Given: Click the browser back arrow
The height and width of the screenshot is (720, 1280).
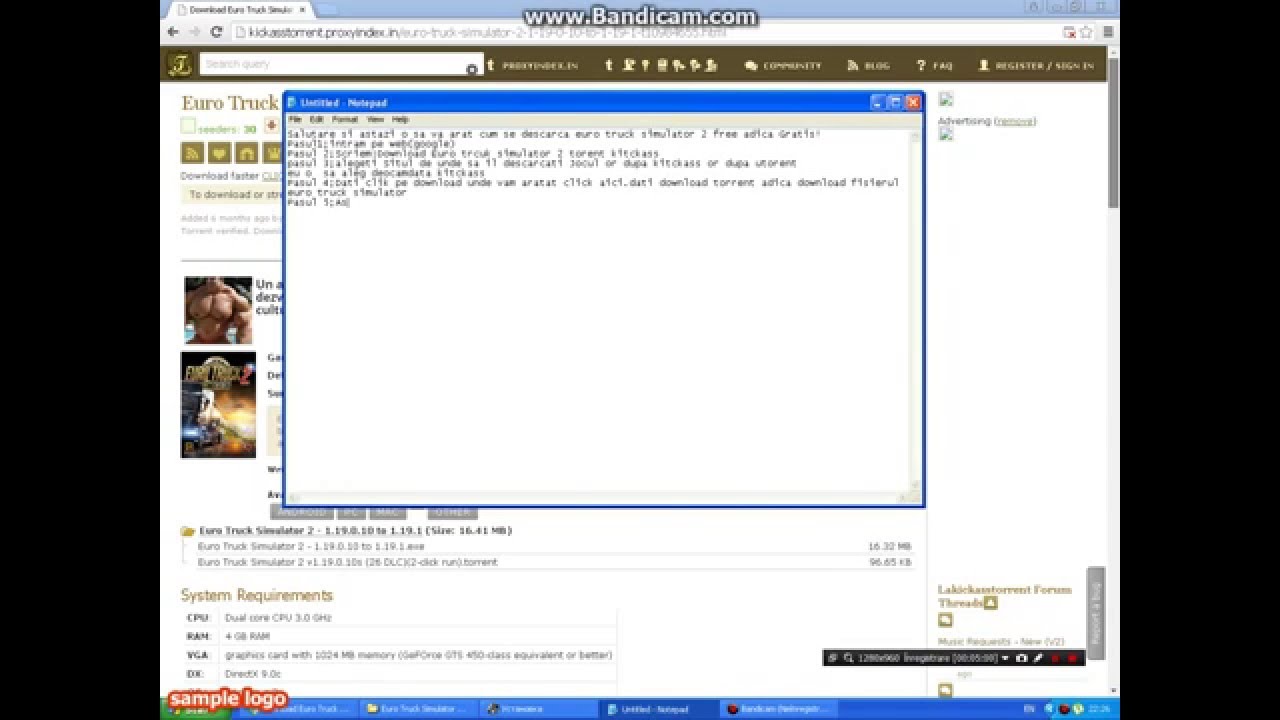Looking at the screenshot, I should 173,32.
